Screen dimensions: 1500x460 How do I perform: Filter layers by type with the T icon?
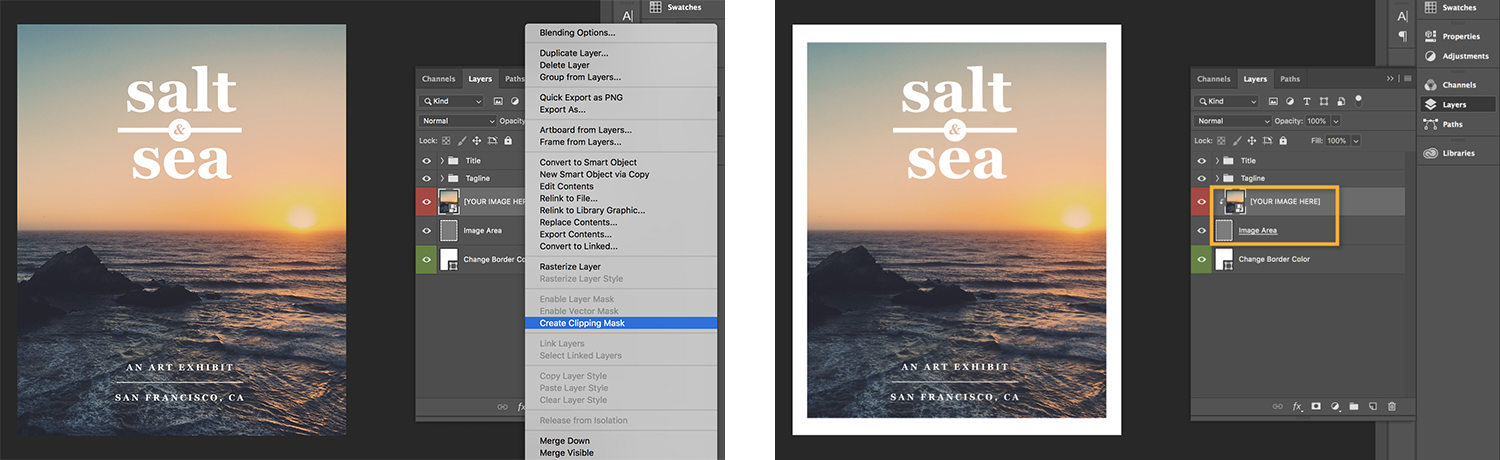click(1307, 101)
